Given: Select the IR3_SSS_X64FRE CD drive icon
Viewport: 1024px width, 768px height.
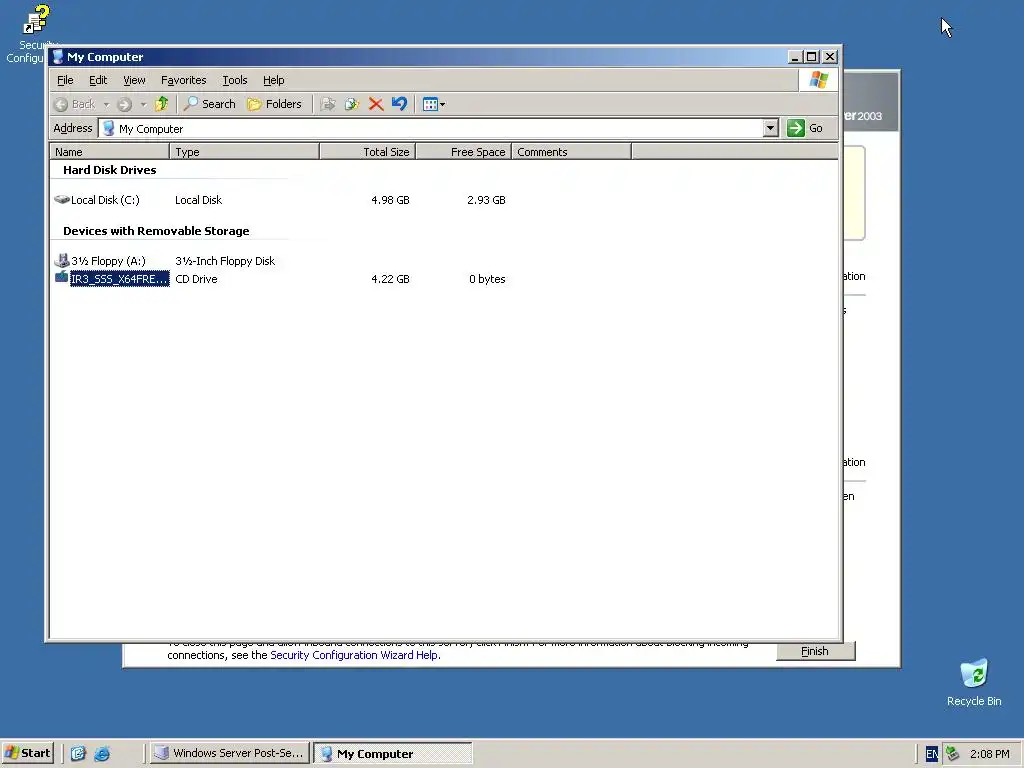Looking at the screenshot, I should pyautogui.click(x=61, y=278).
